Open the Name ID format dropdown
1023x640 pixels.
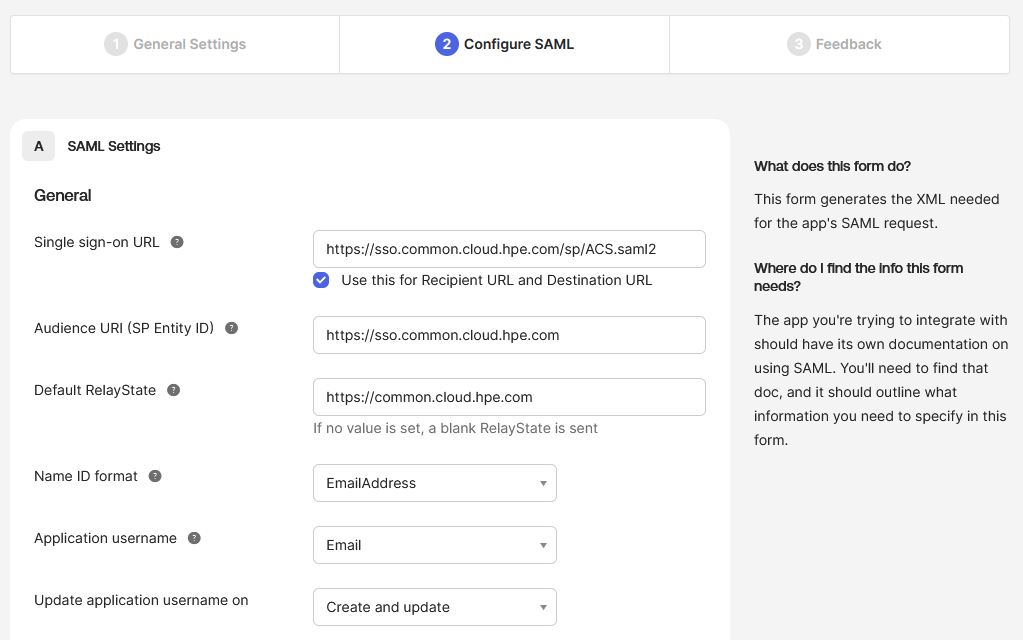coord(434,483)
